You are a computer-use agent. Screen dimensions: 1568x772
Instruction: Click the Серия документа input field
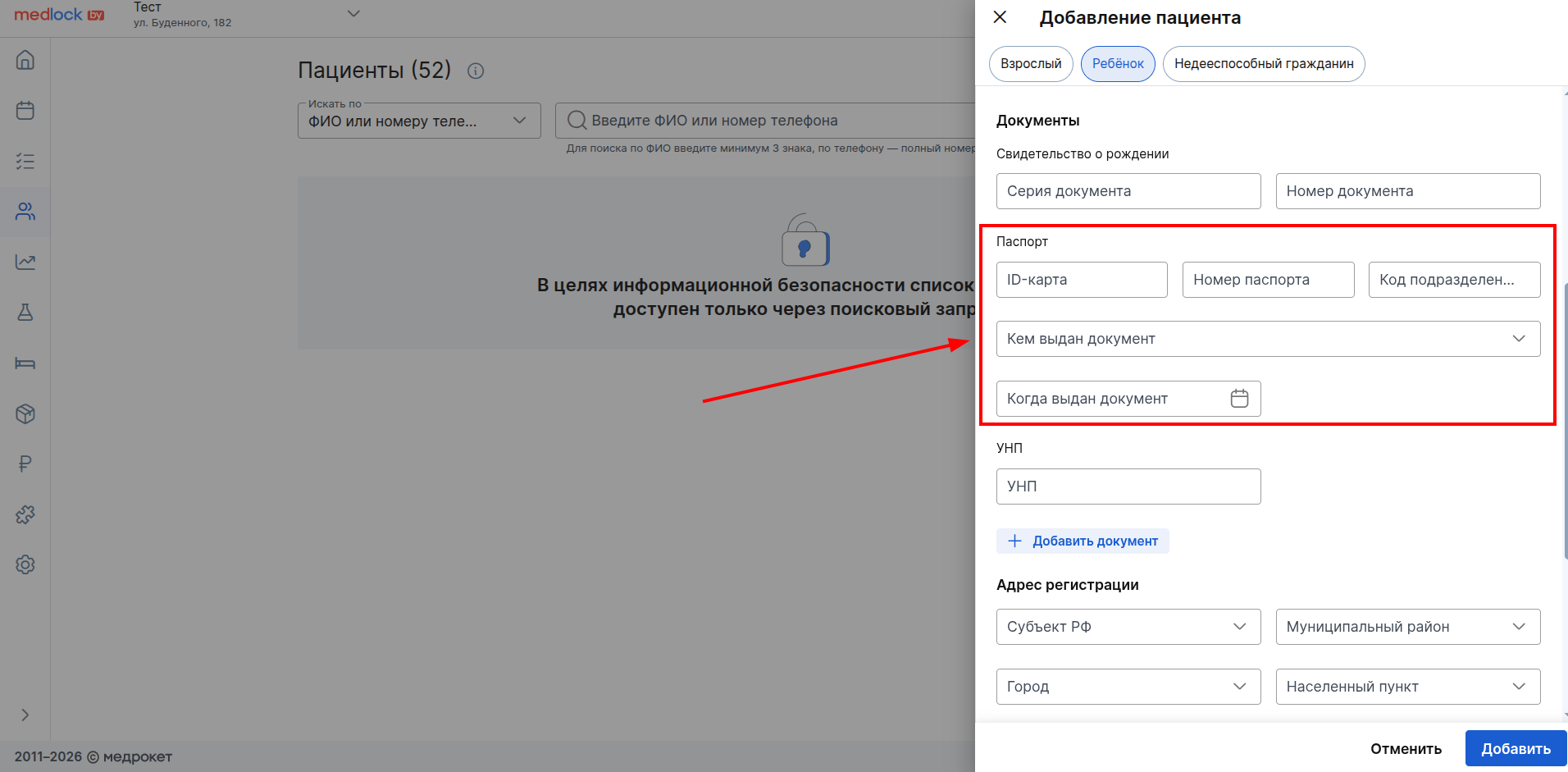1128,191
